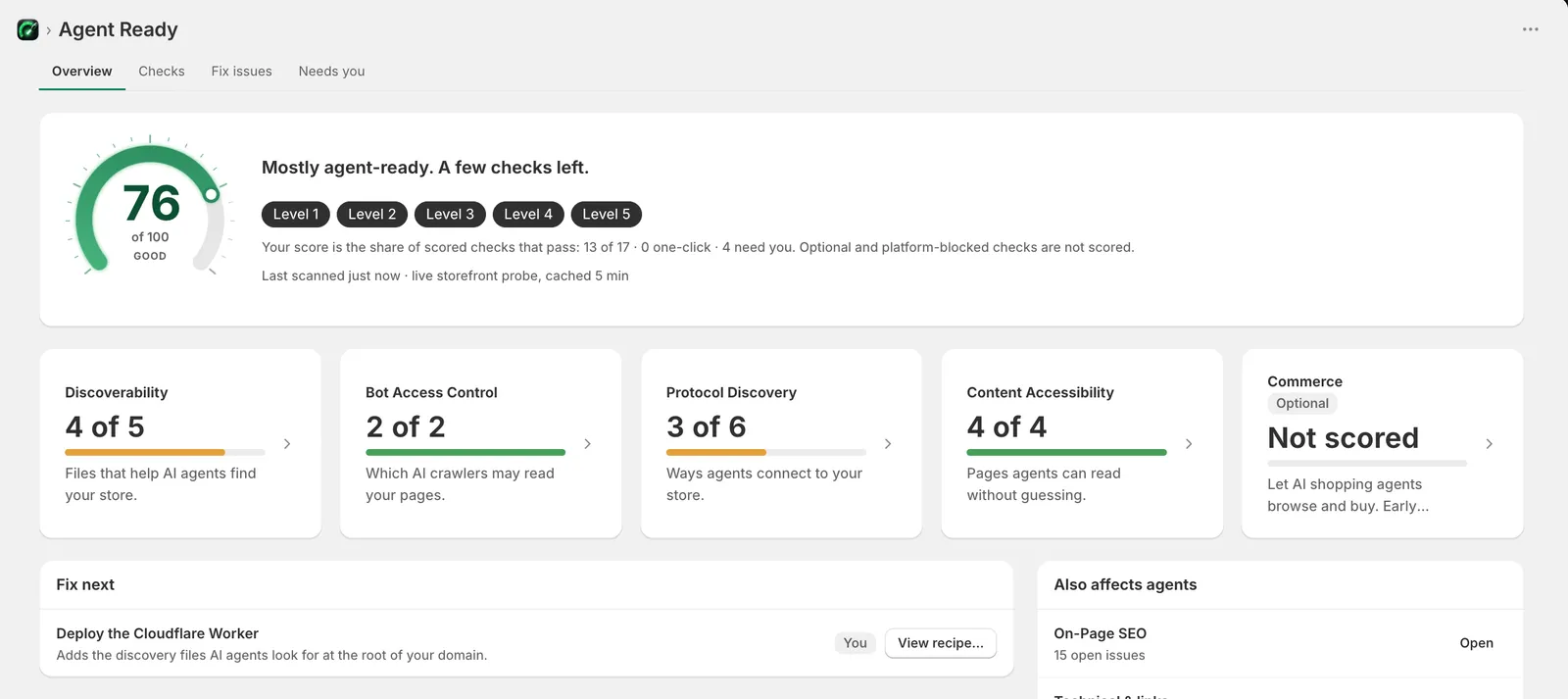Click the 3 of 6 score text
1568x699 pixels.
tap(707, 427)
